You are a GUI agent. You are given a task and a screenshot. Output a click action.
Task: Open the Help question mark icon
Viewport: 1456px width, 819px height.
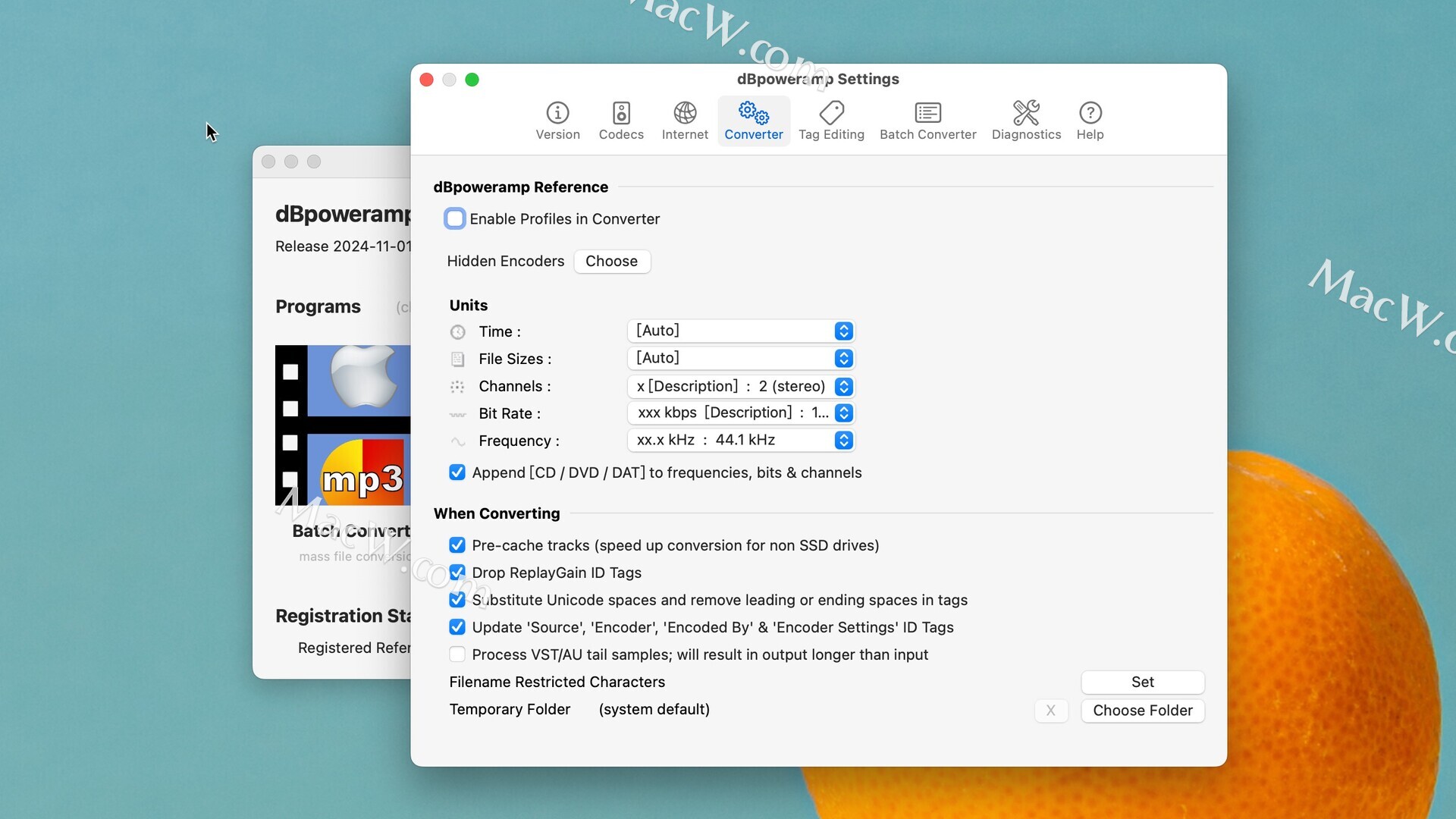(1090, 113)
